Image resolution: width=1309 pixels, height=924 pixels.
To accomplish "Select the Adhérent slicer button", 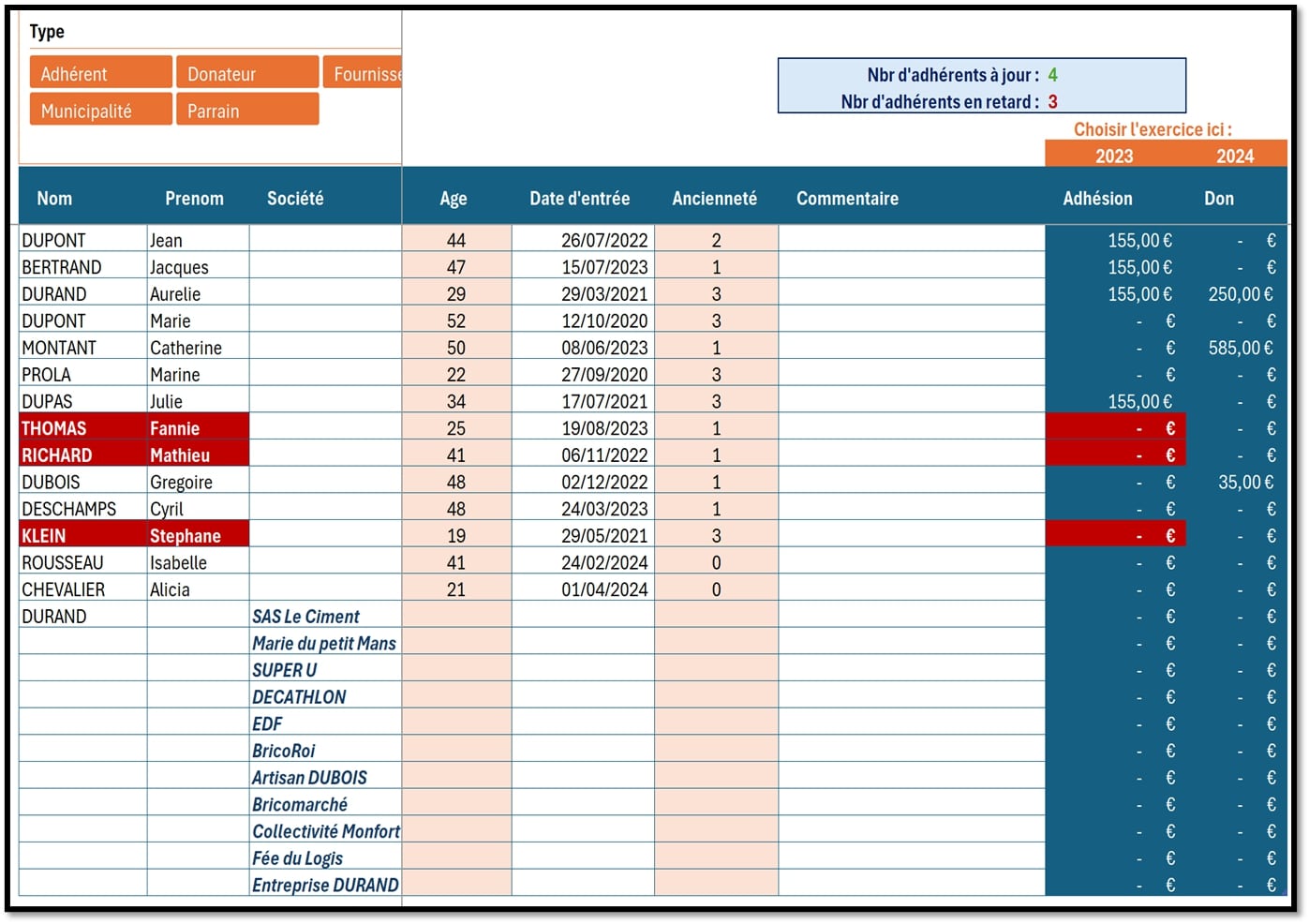I will coord(100,73).
